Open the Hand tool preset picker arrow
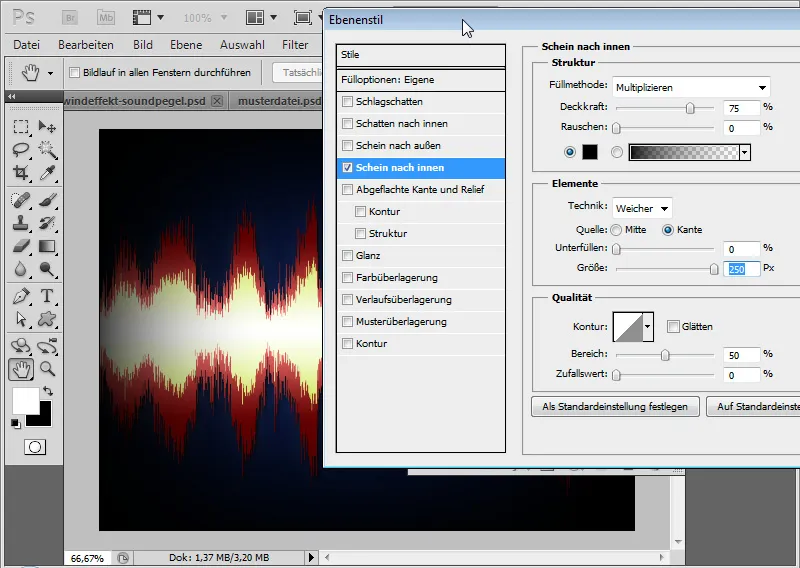Image resolution: width=800 pixels, height=568 pixels. 50,73
